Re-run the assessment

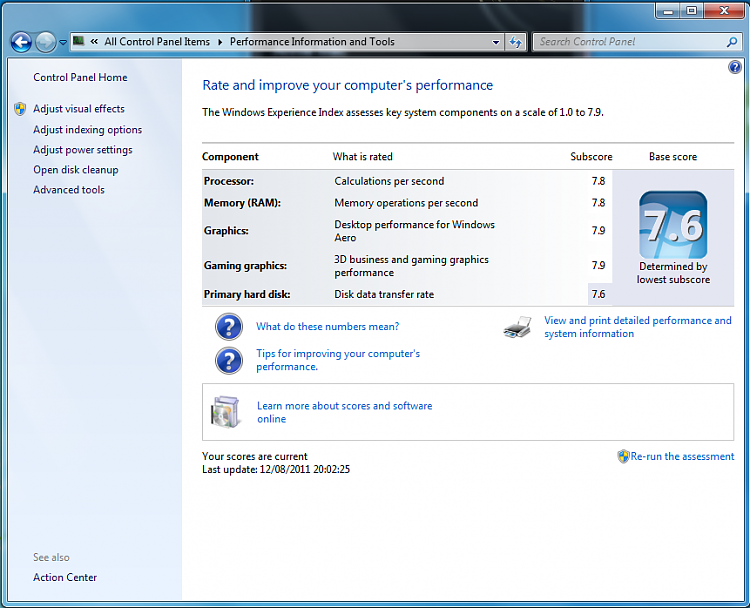682,456
